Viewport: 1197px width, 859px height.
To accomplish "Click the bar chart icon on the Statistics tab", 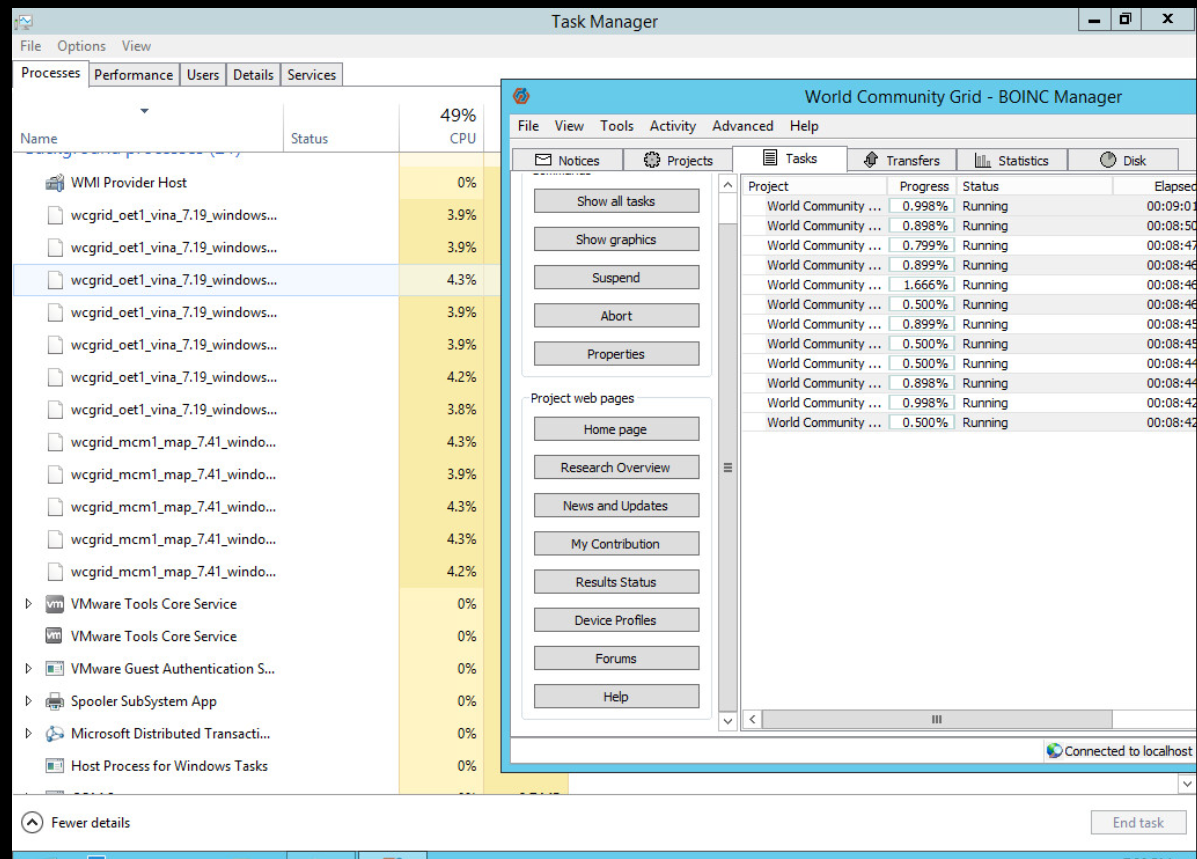I will click(982, 160).
